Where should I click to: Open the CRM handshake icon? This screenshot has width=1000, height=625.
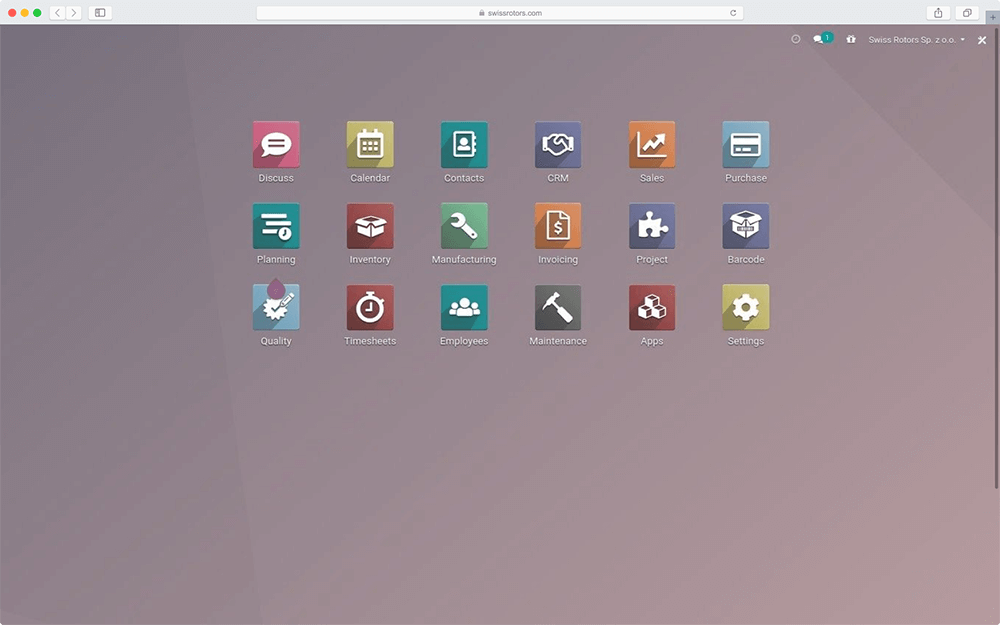coord(557,145)
